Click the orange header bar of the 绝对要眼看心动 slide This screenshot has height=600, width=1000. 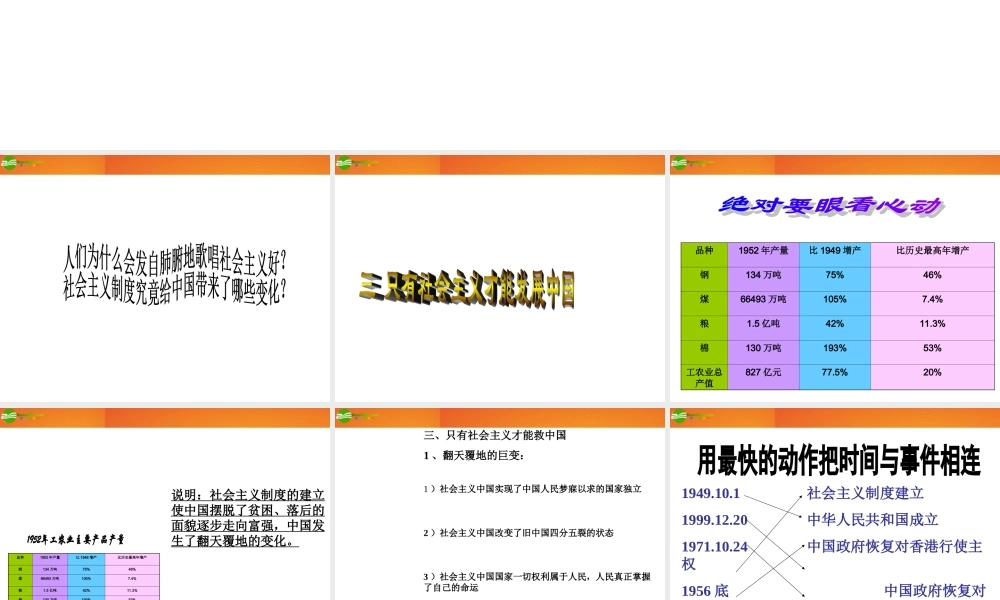tap(835, 164)
